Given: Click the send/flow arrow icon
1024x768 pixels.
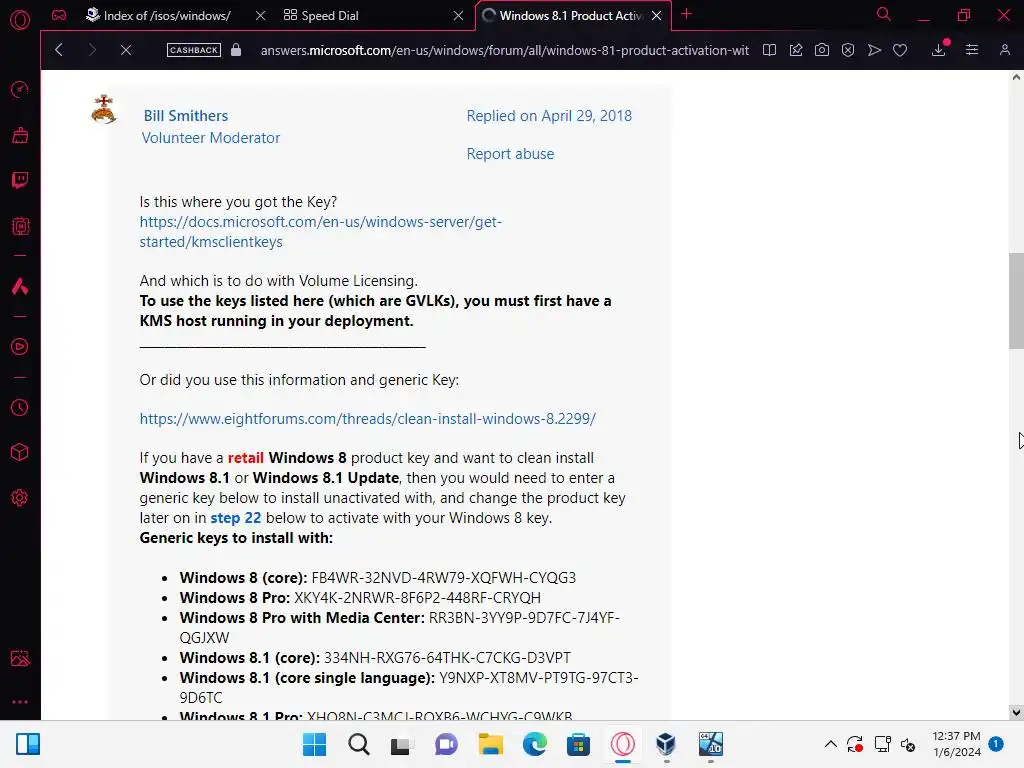Looking at the screenshot, I should [874, 50].
